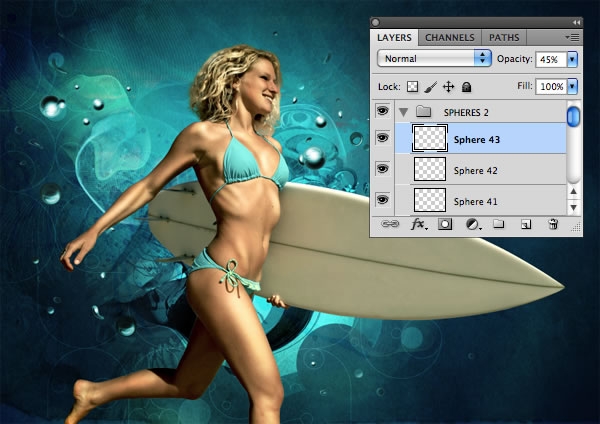Select the Sphere 41 layer name
This screenshot has width=600, height=424.
[x=476, y=202]
